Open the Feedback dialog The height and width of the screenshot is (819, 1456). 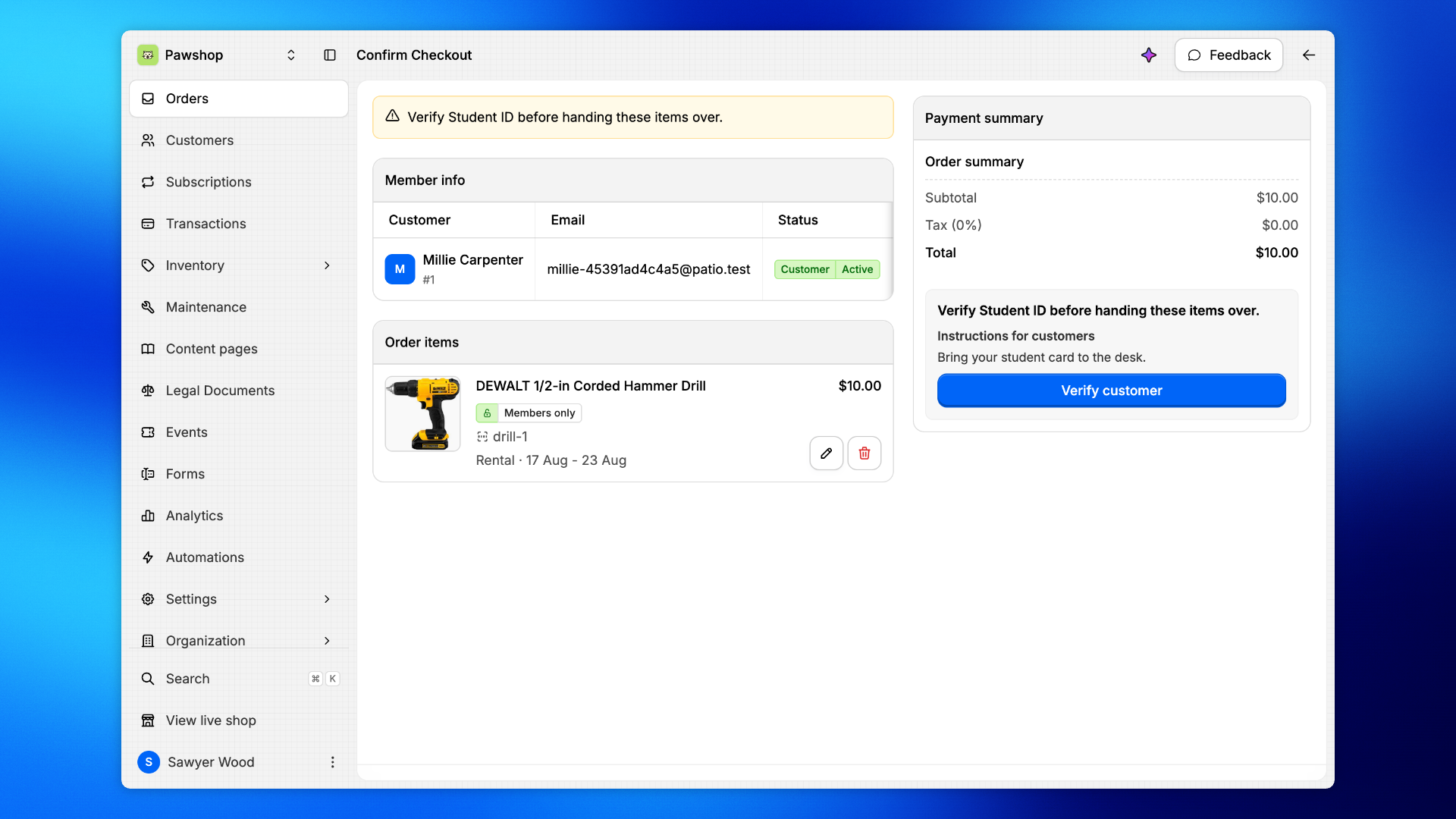point(1228,55)
